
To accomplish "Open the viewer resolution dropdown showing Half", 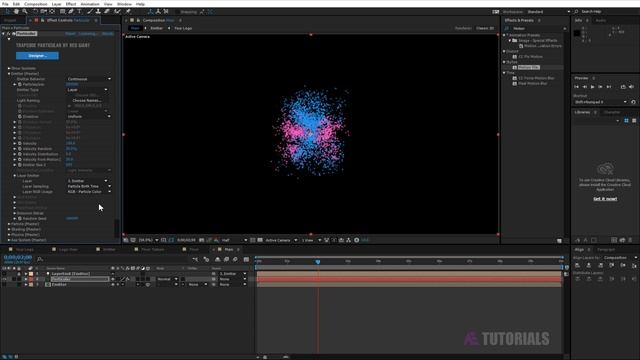I will (234, 240).
